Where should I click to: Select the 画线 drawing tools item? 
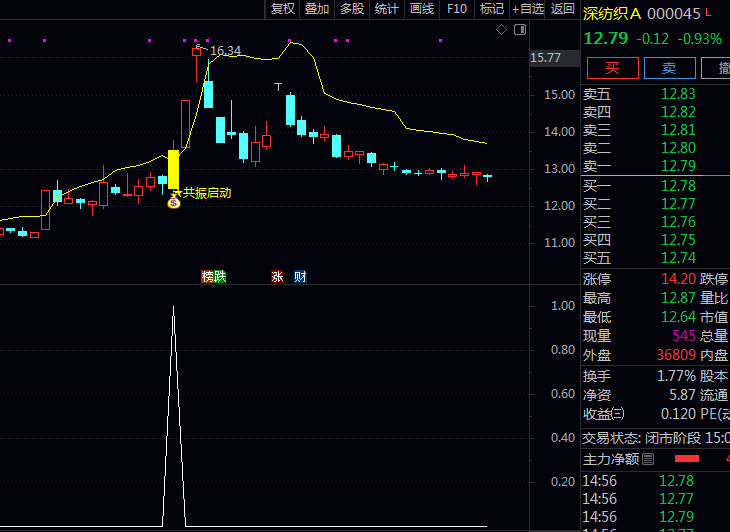(422, 9)
